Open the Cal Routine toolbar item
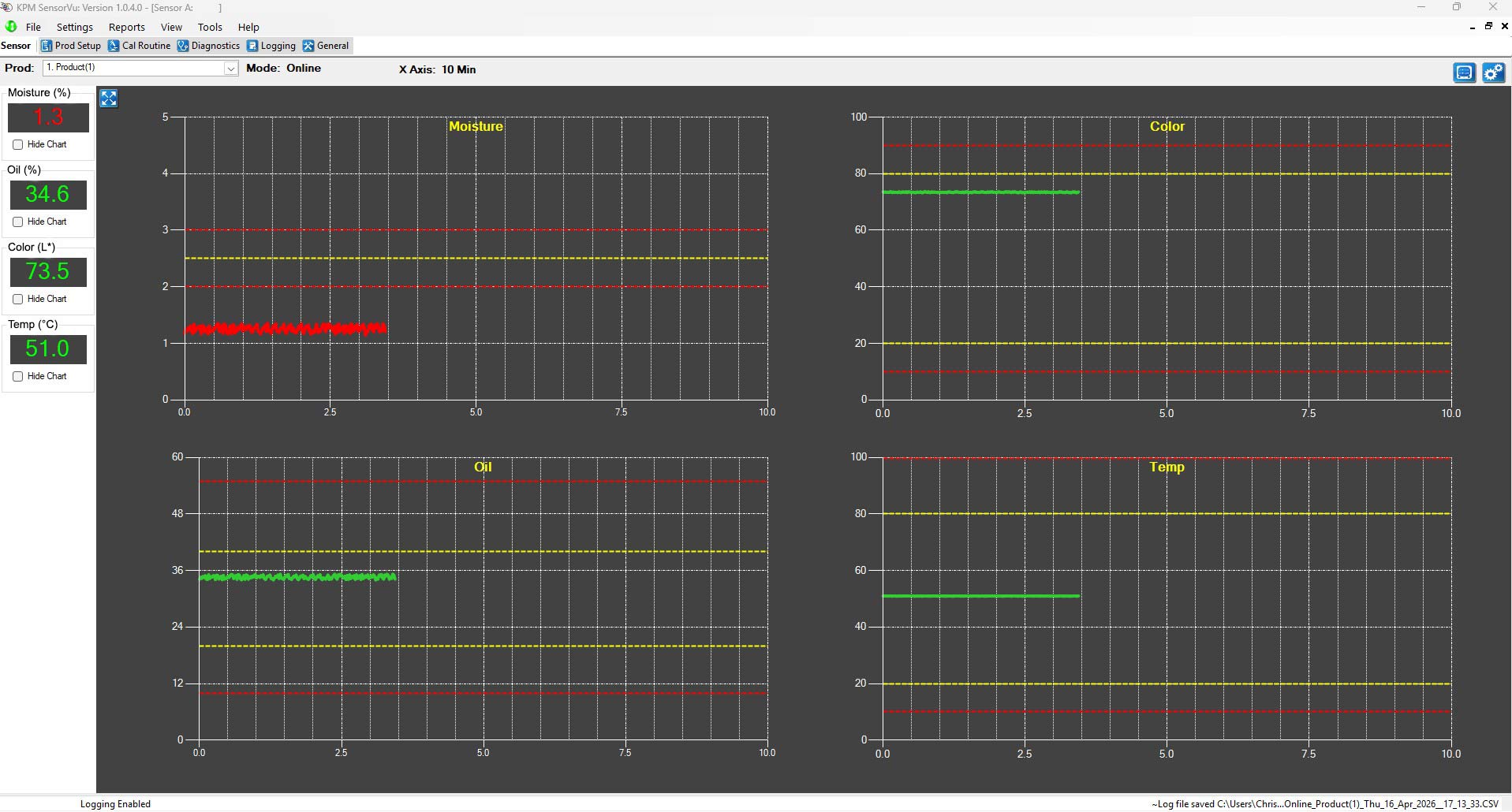 pyautogui.click(x=140, y=46)
